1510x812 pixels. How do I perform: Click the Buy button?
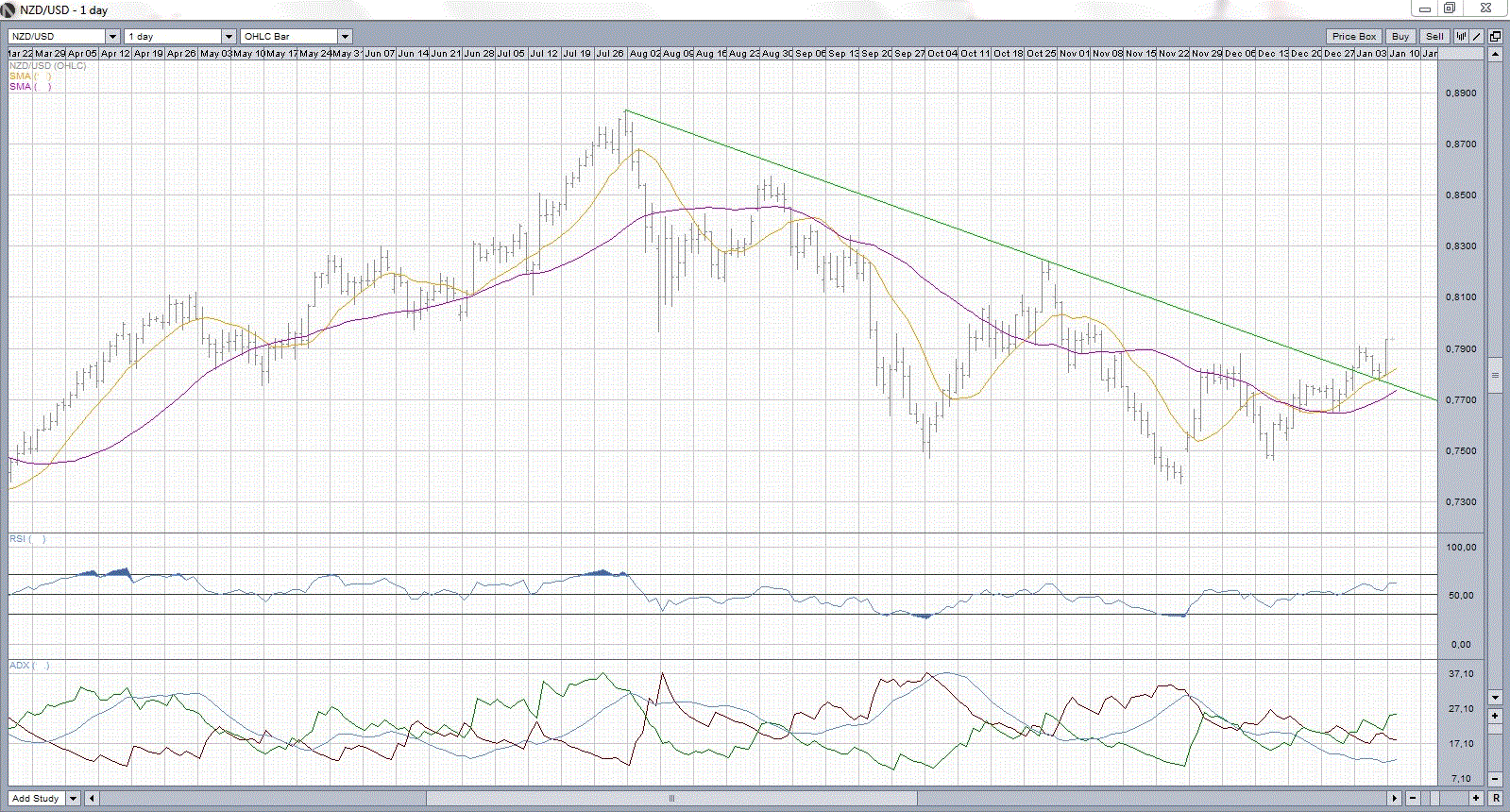(x=1400, y=37)
